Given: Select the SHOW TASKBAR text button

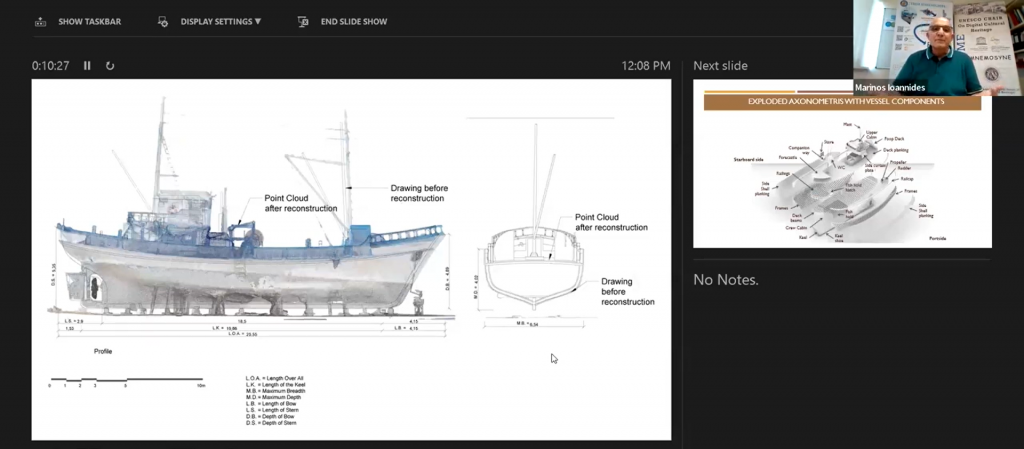Looking at the screenshot, I should point(89,22).
